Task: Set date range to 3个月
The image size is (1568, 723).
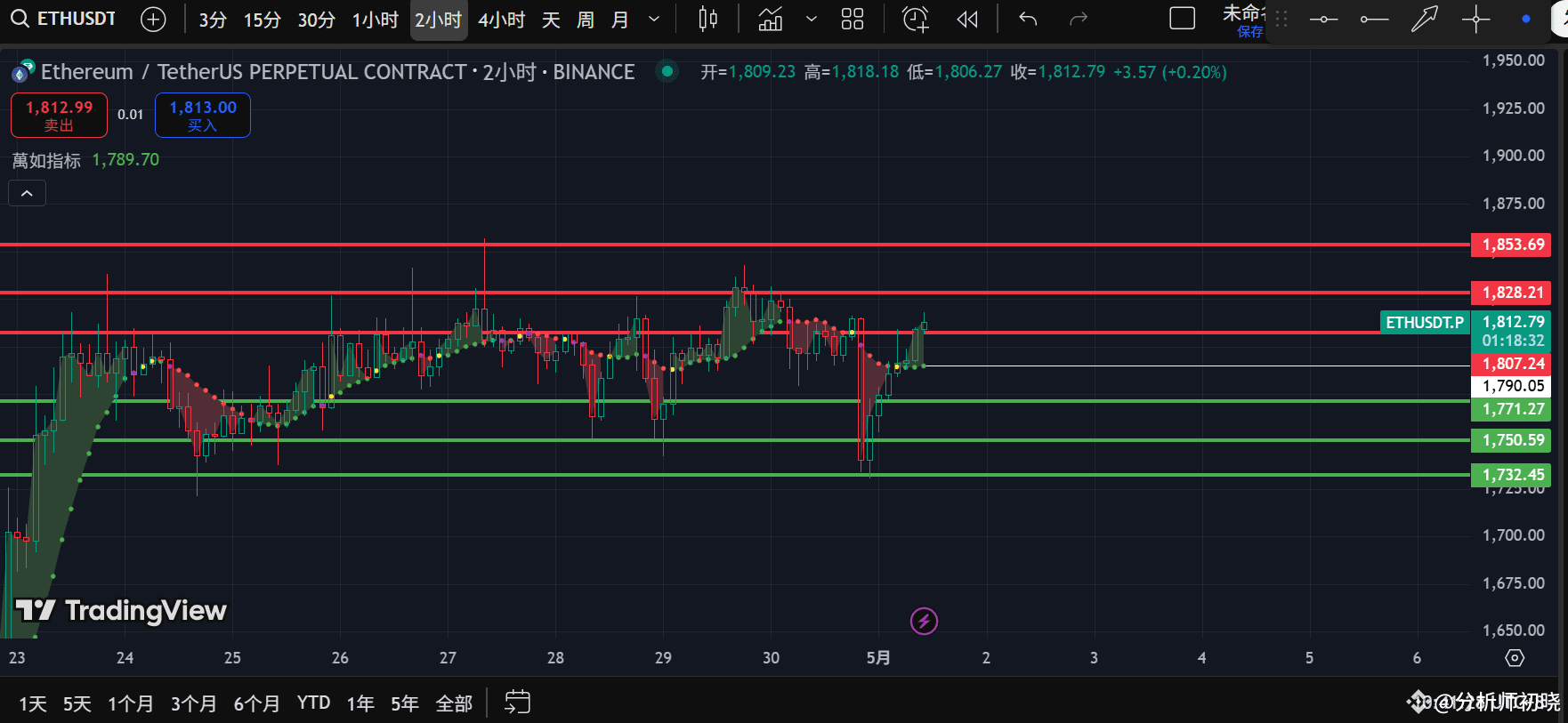Action: point(194,703)
